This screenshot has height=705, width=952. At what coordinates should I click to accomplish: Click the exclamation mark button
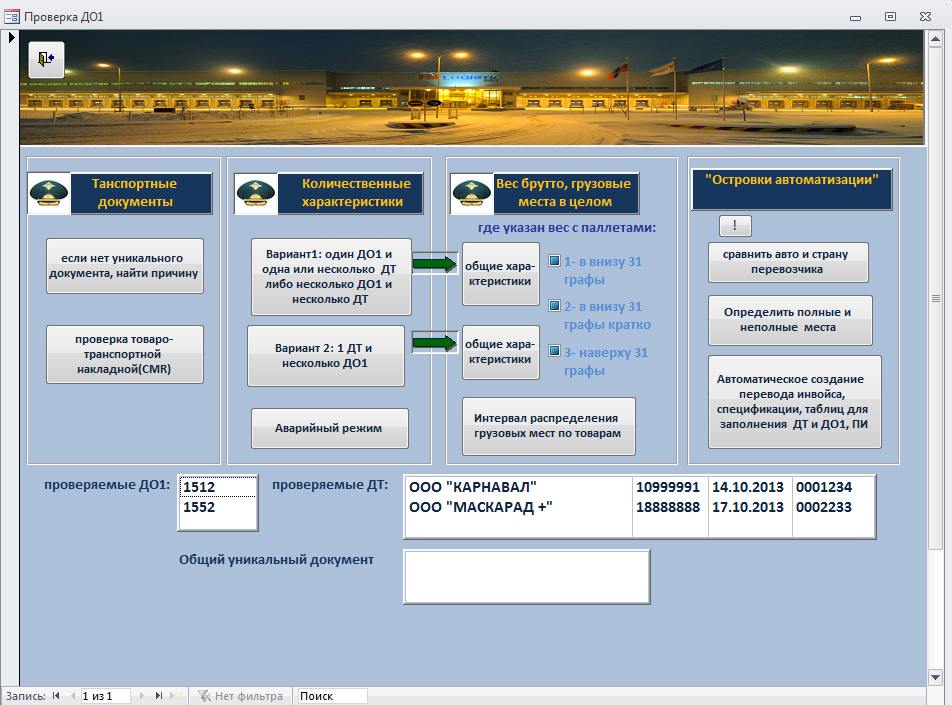[735, 226]
